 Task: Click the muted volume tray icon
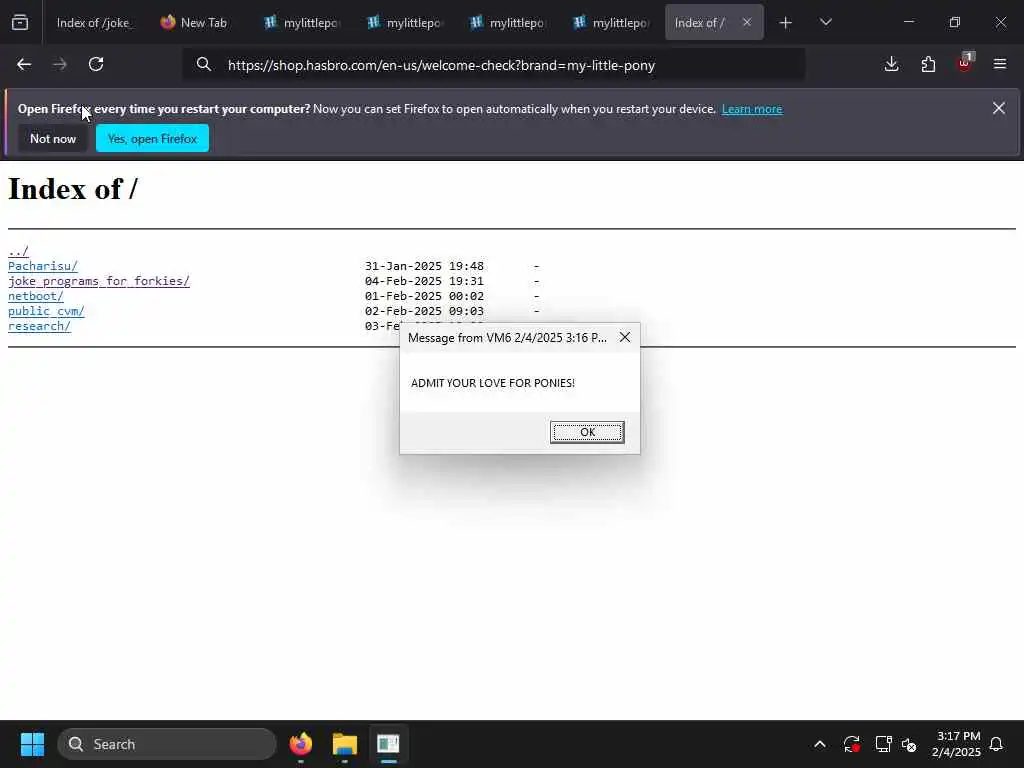coord(909,744)
